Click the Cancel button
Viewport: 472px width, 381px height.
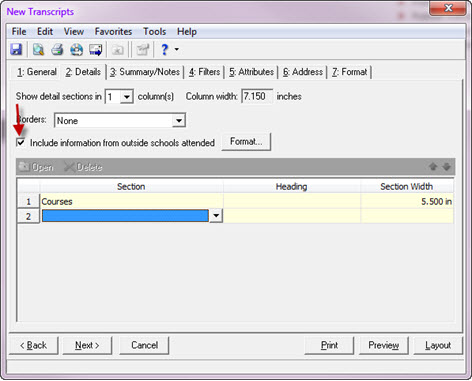pos(144,345)
